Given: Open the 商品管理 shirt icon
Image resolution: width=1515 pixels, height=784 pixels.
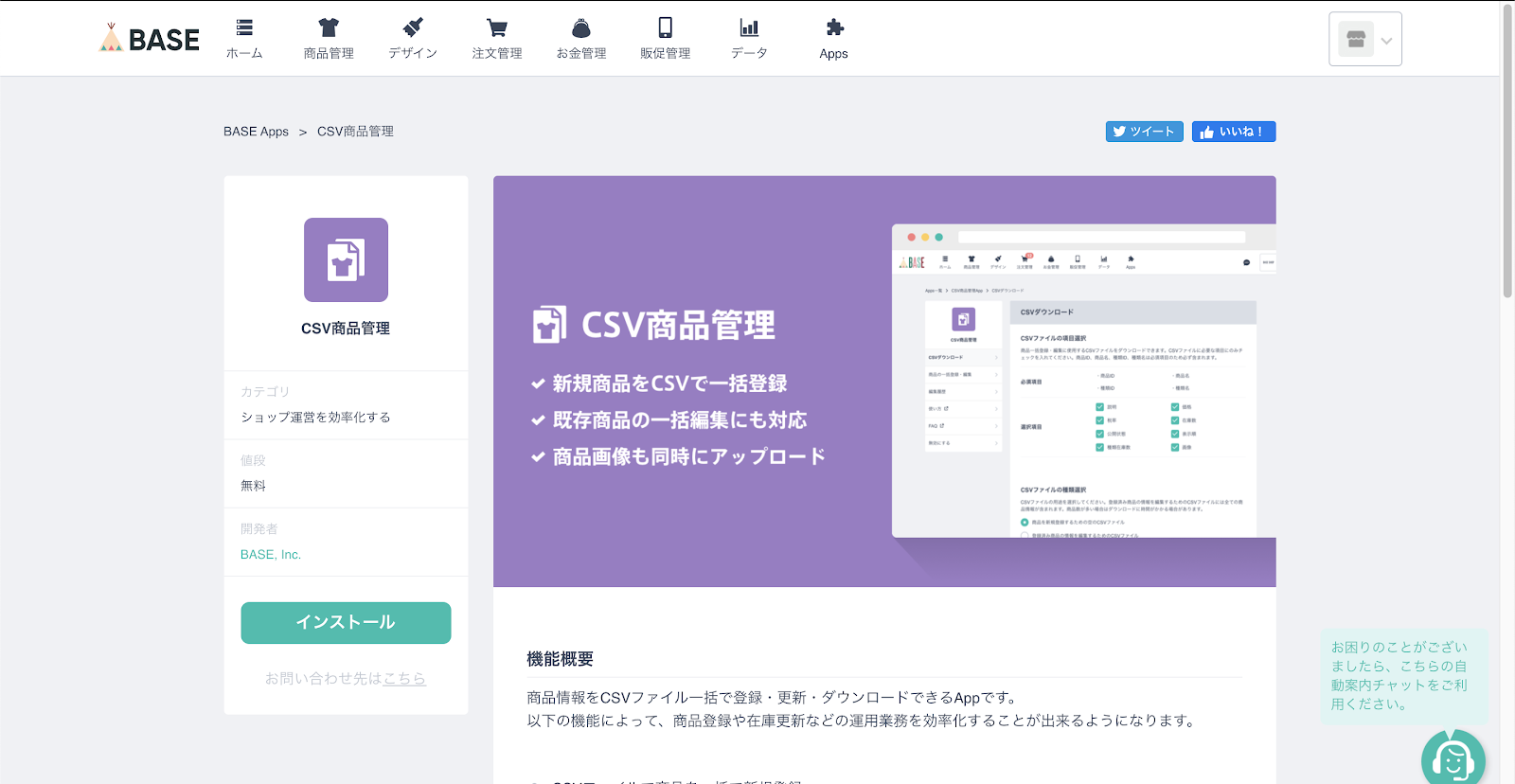Looking at the screenshot, I should pyautogui.click(x=329, y=27).
